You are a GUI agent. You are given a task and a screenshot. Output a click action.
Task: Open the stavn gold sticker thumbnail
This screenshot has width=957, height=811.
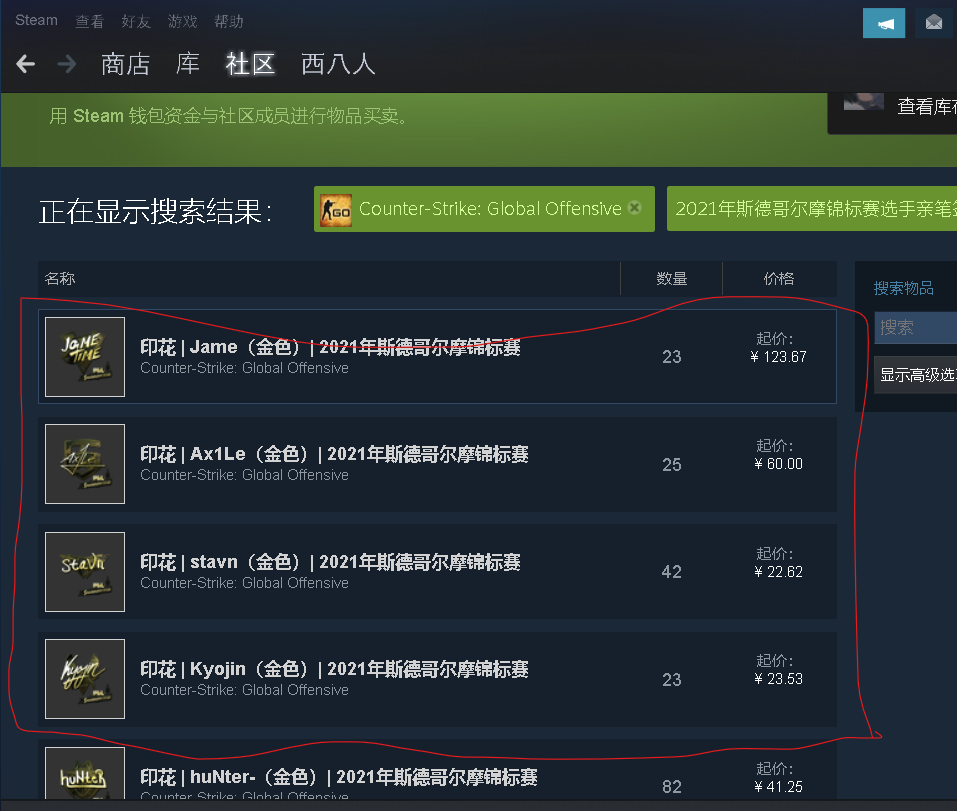click(x=85, y=572)
